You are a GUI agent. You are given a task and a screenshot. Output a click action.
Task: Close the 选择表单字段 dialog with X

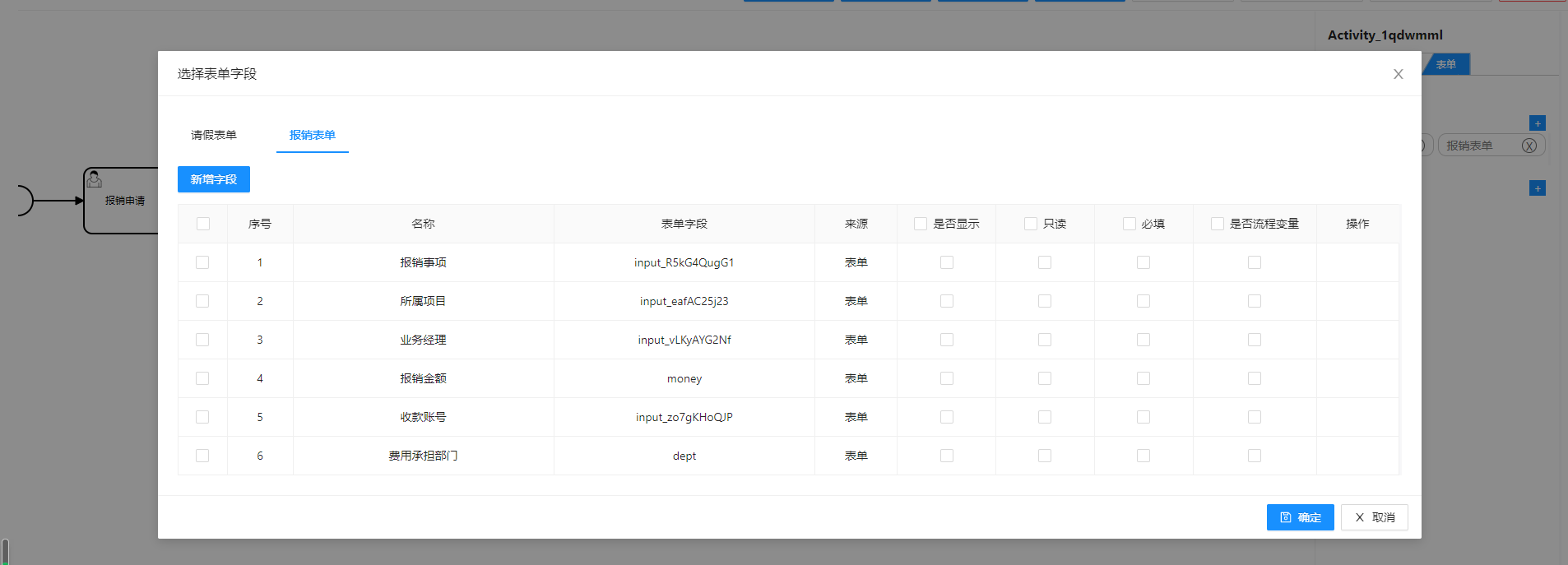click(1398, 74)
